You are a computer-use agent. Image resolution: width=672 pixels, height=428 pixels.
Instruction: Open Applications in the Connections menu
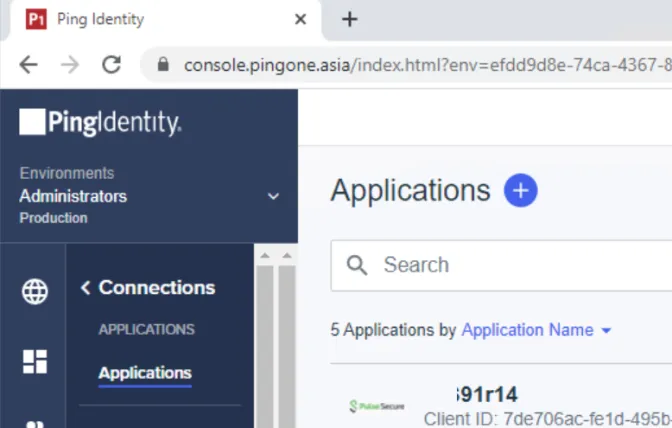click(x=145, y=373)
